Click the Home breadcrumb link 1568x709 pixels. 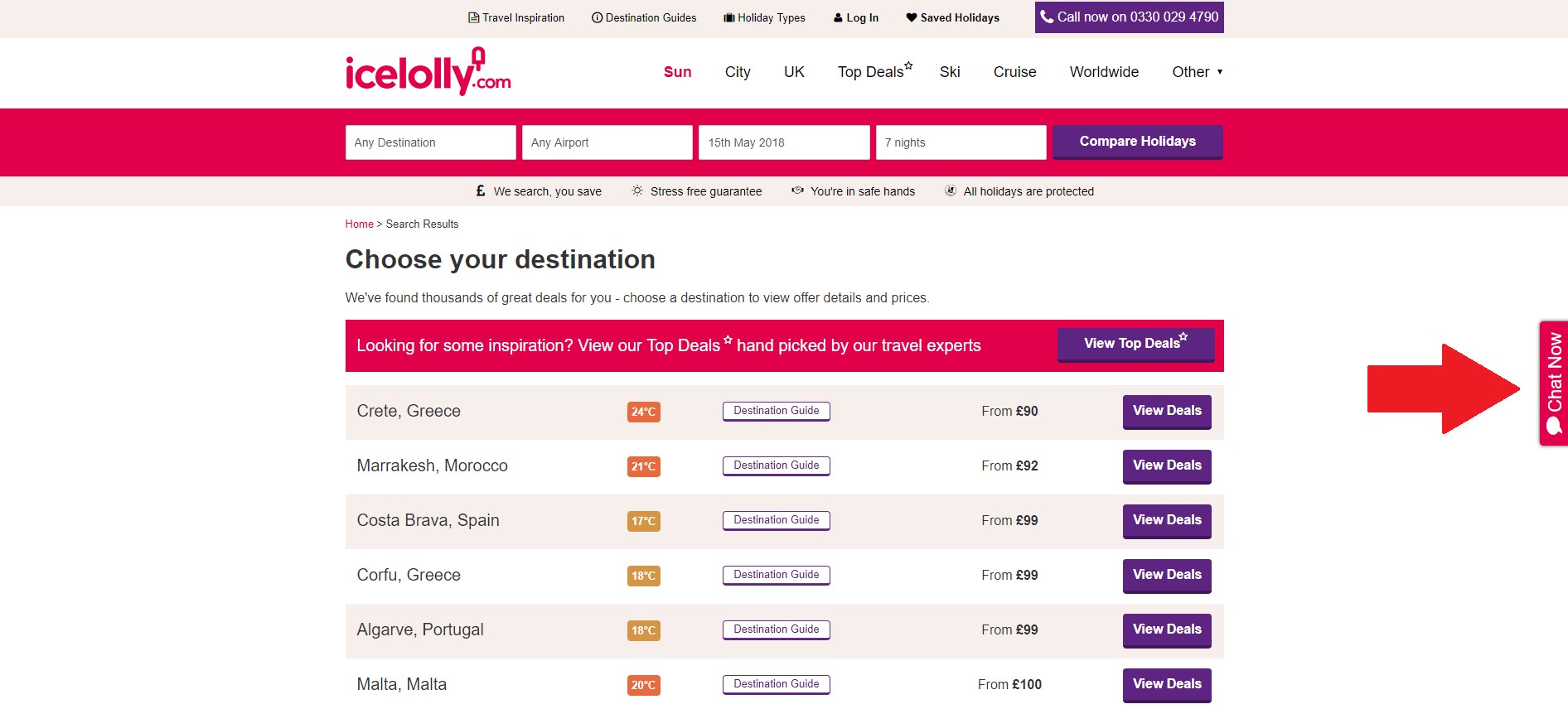(x=360, y=224)
